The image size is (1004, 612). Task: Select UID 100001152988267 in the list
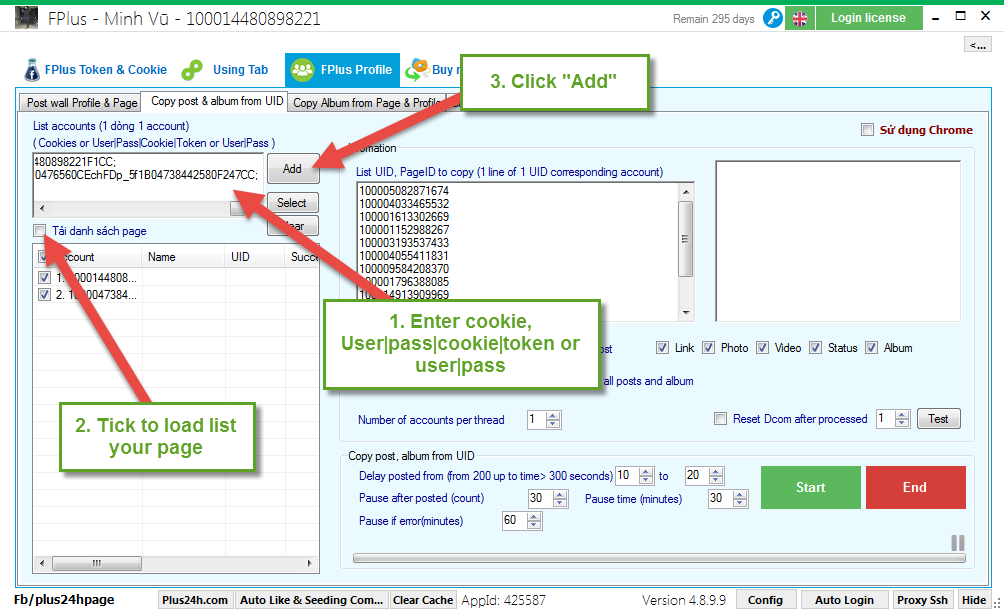pyautogui.click(x=404, y=230)
